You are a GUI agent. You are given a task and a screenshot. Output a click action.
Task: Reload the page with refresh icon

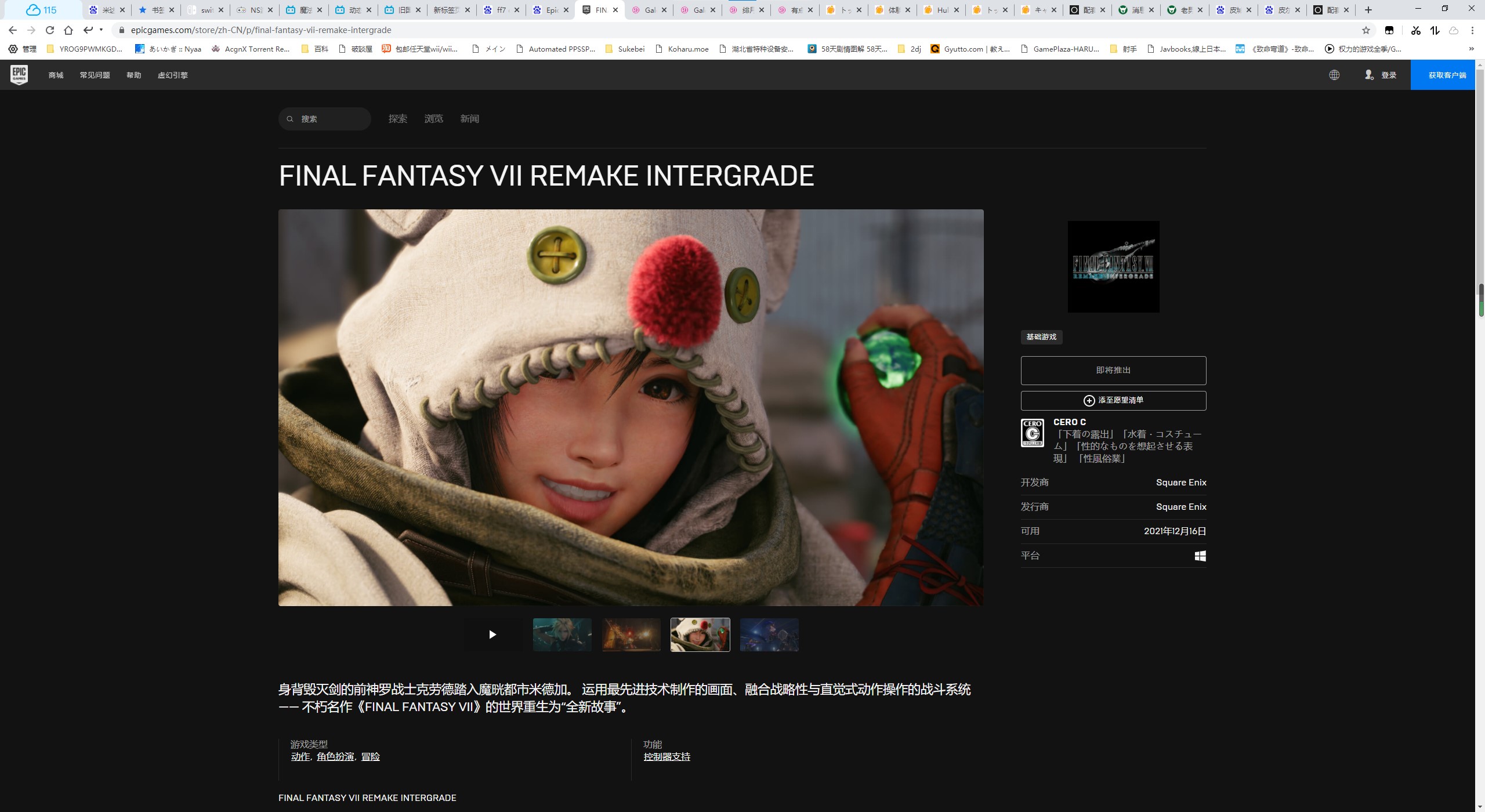[x=50, y=30]
